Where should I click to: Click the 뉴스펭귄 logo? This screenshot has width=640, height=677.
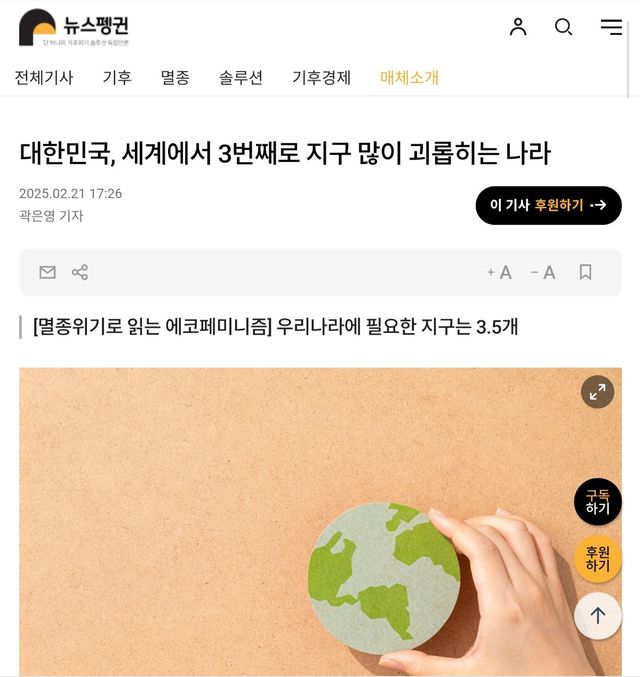coord(74,27)
